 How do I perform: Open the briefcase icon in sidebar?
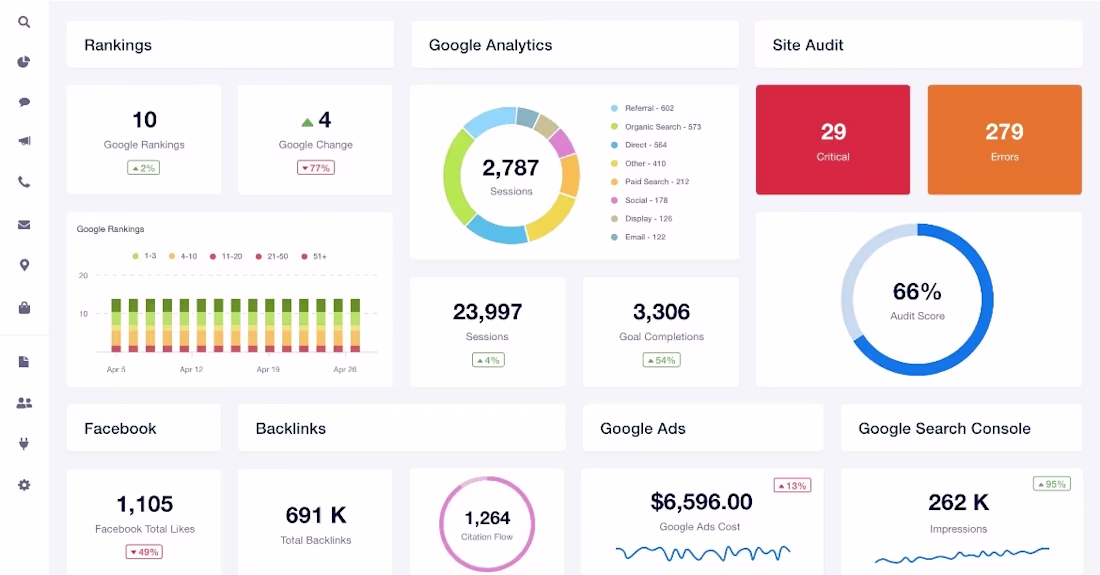(x=24, y=308)
